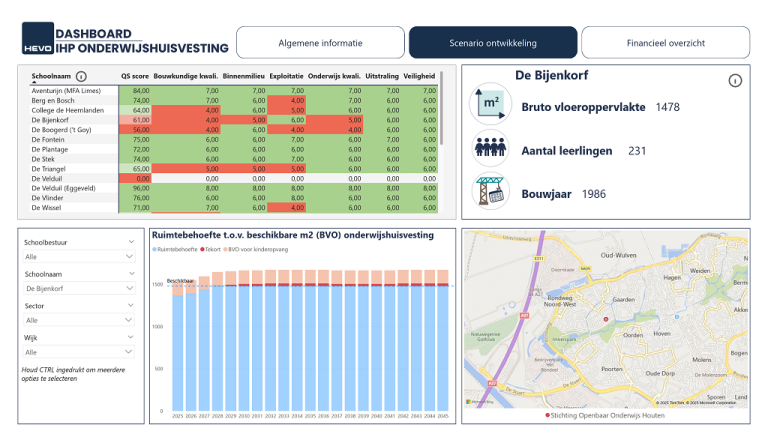This screenshot has height=440, width=768.
Task: Sort table by Binnenmilieu column
Action: (243, 76)
